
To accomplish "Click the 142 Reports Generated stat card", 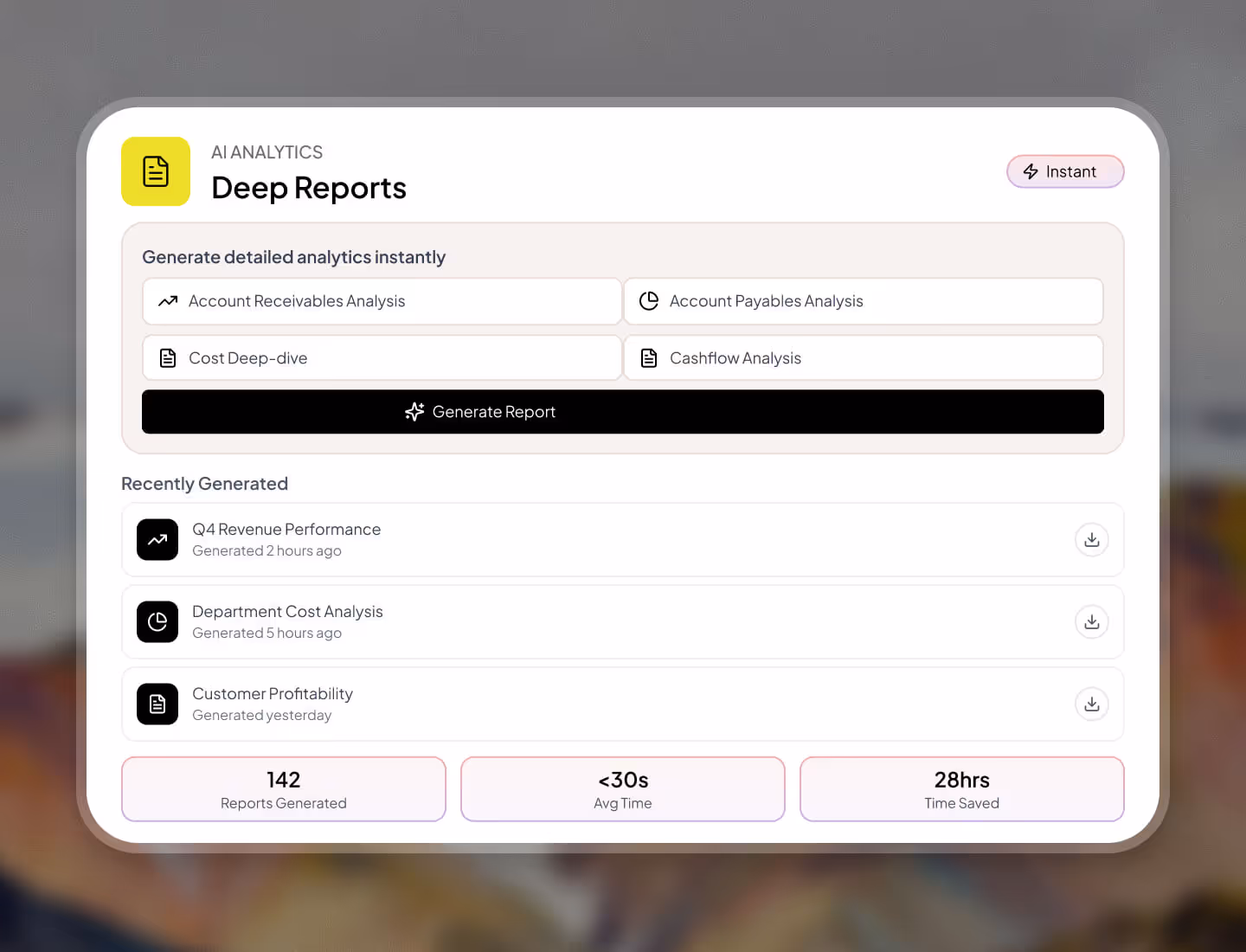I will click(x=283, y=788).
